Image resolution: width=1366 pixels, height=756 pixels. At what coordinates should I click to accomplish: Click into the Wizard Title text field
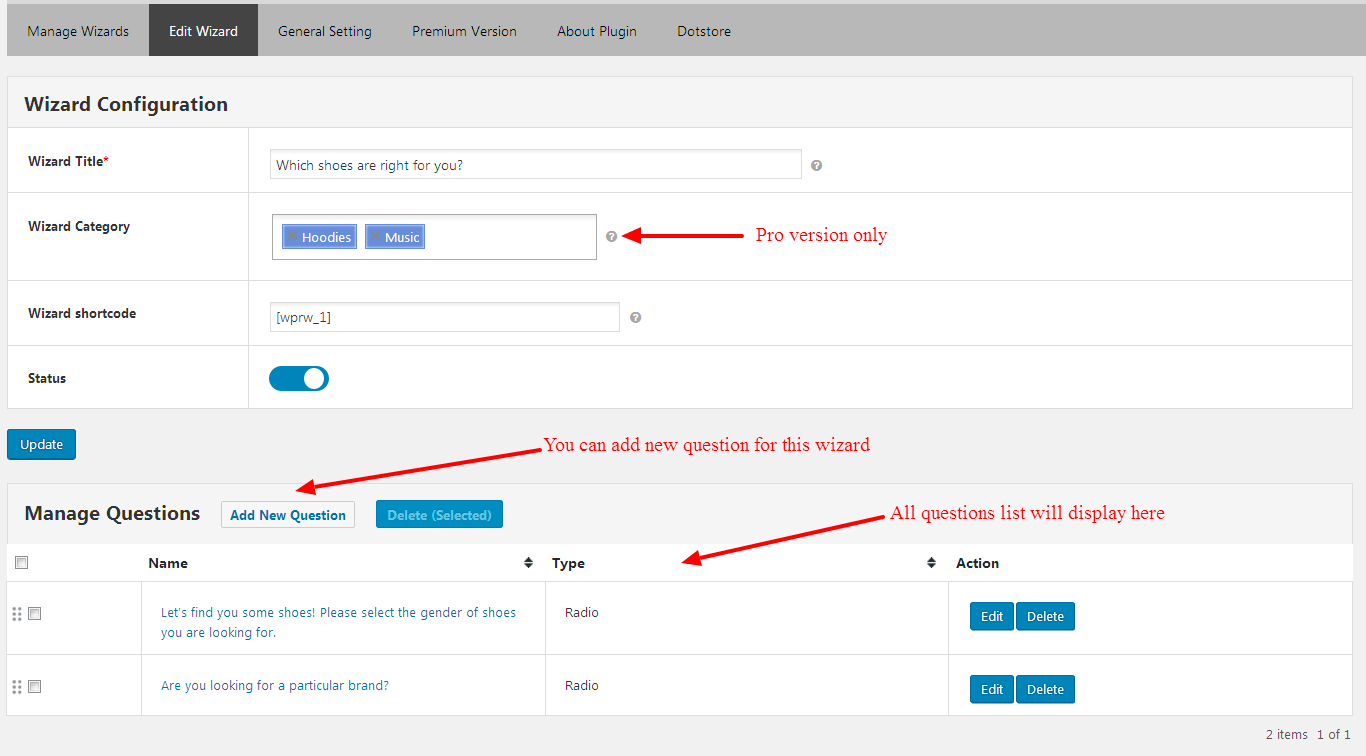535,165
